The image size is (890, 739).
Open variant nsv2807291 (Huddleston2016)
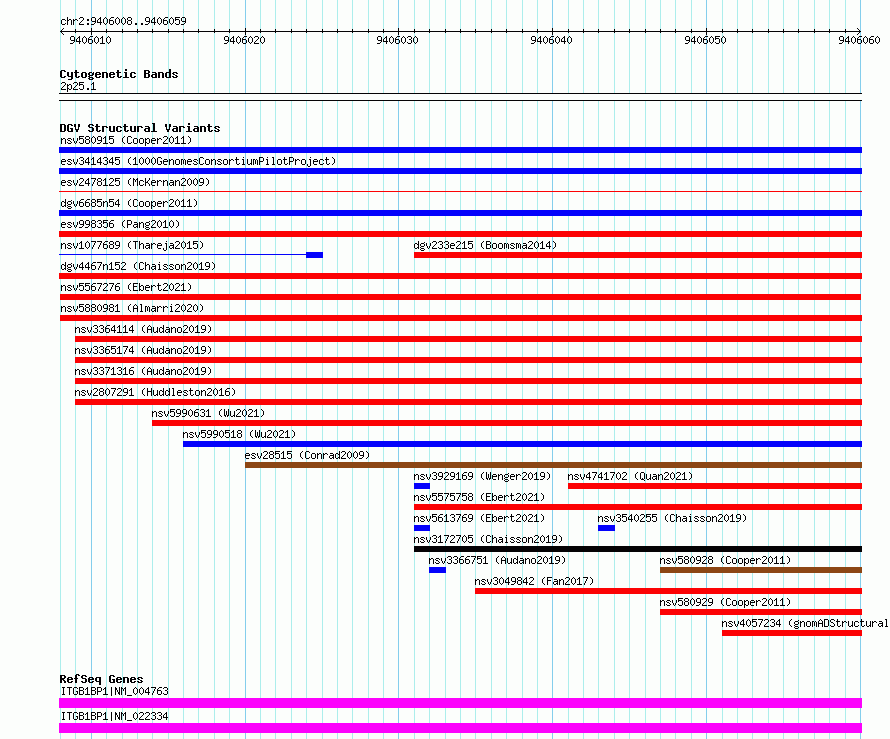[155, 392]
